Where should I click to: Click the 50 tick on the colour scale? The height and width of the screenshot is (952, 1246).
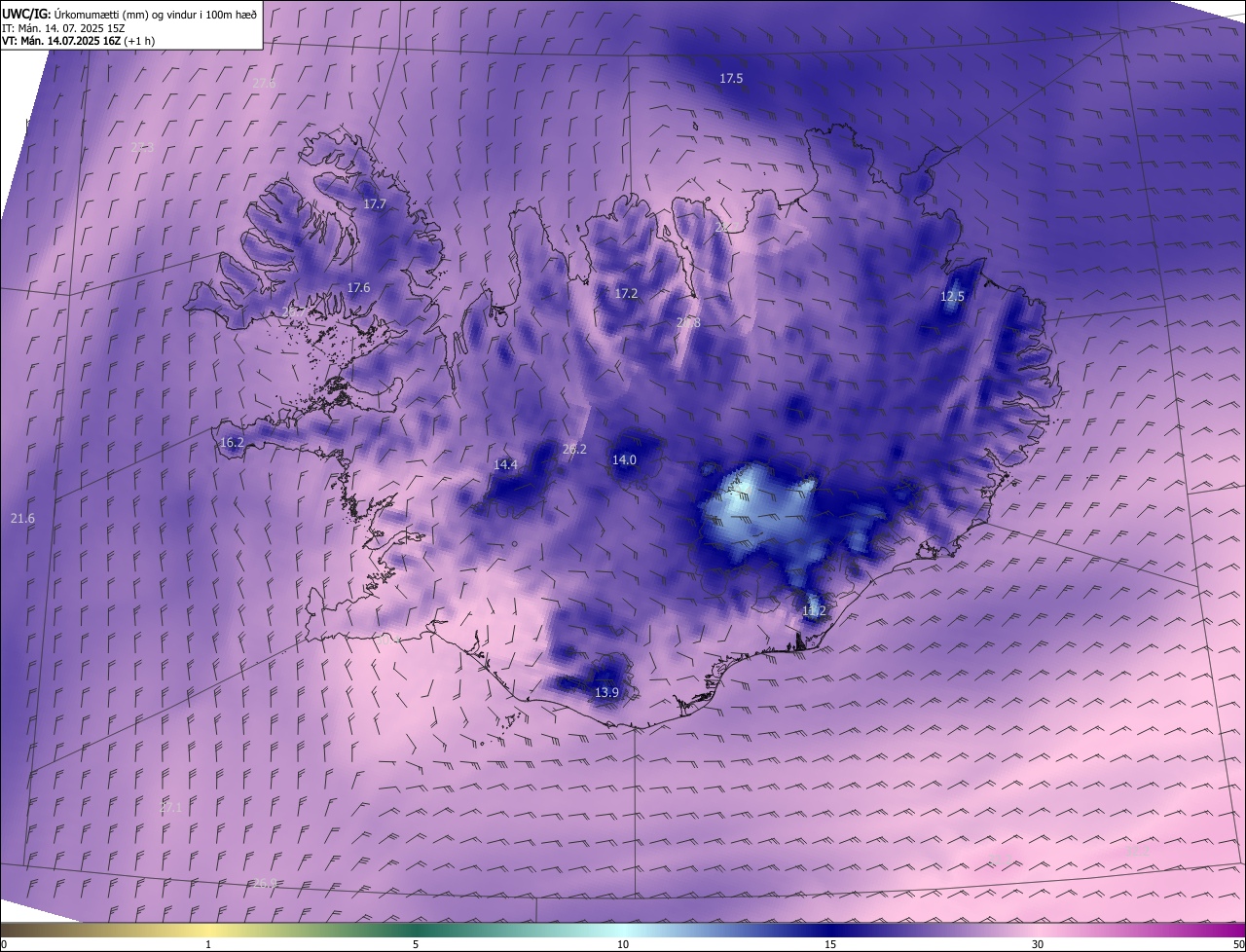point(1238,944)
